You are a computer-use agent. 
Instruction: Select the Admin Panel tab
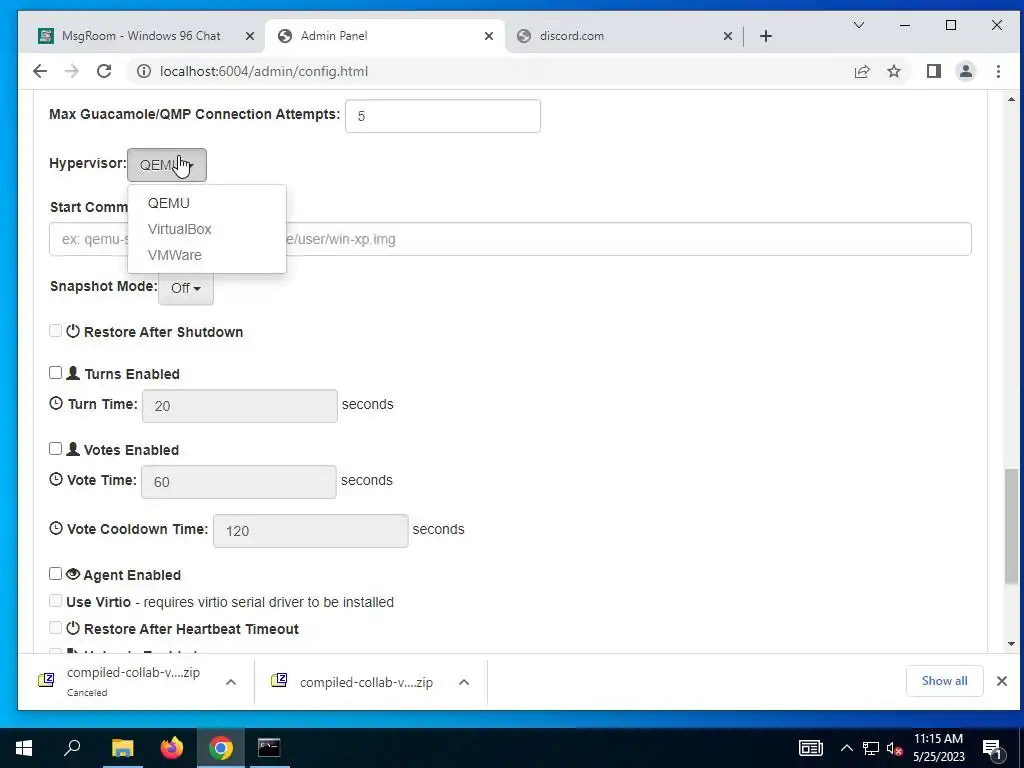click(385, 36)
